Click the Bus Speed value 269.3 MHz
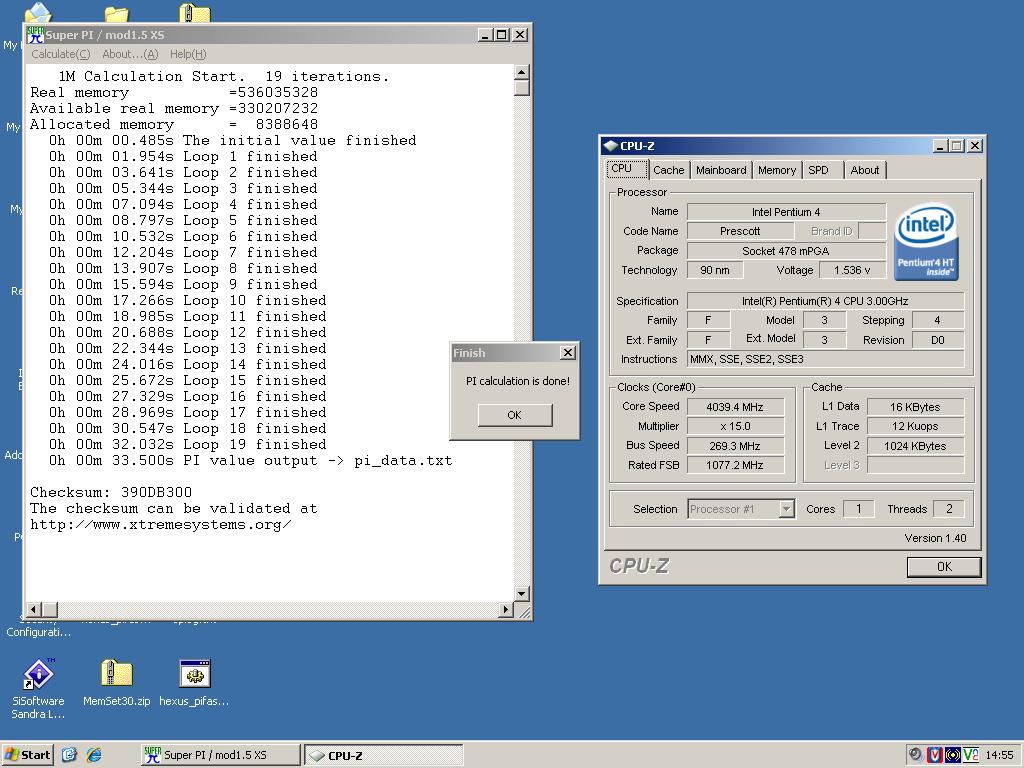Image resolution: width=1024 pixels, height=768 pixels. coord(735,446)
